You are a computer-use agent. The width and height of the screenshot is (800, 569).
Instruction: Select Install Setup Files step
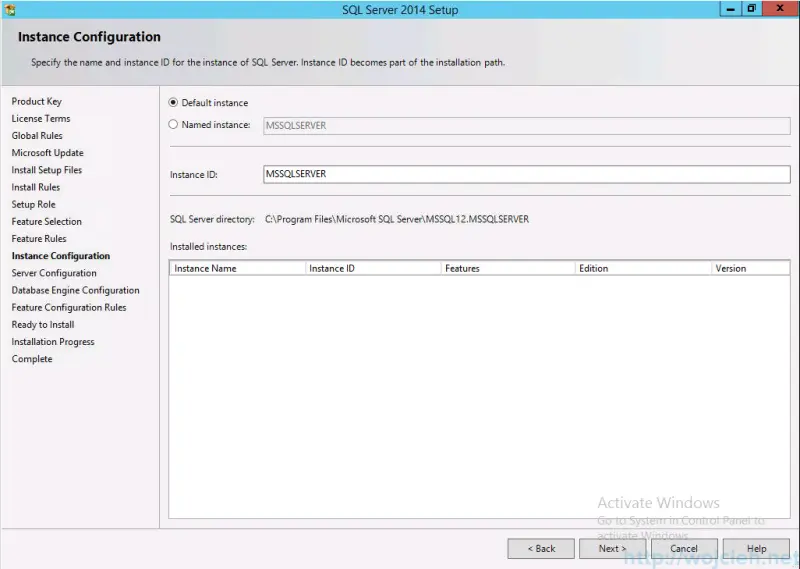[47, 170]
